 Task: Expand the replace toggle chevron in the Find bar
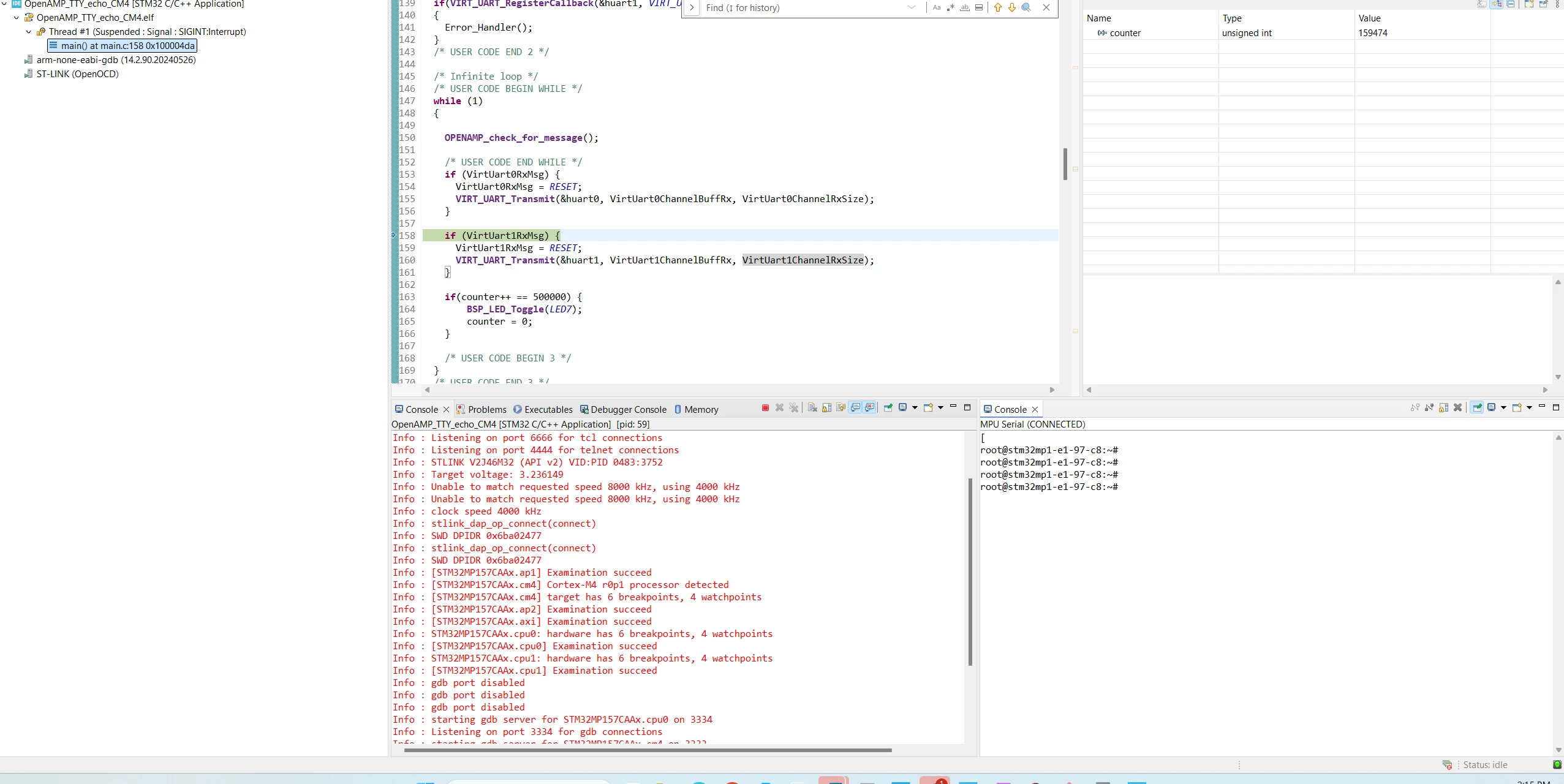692,8
